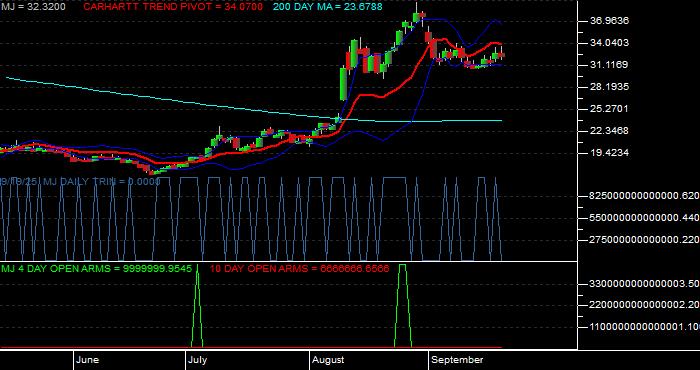700x370 pixels.
Task: Click the 220000000000002.20 ARMS axis value
Action: pyautogui.click(x=644, y=305)
